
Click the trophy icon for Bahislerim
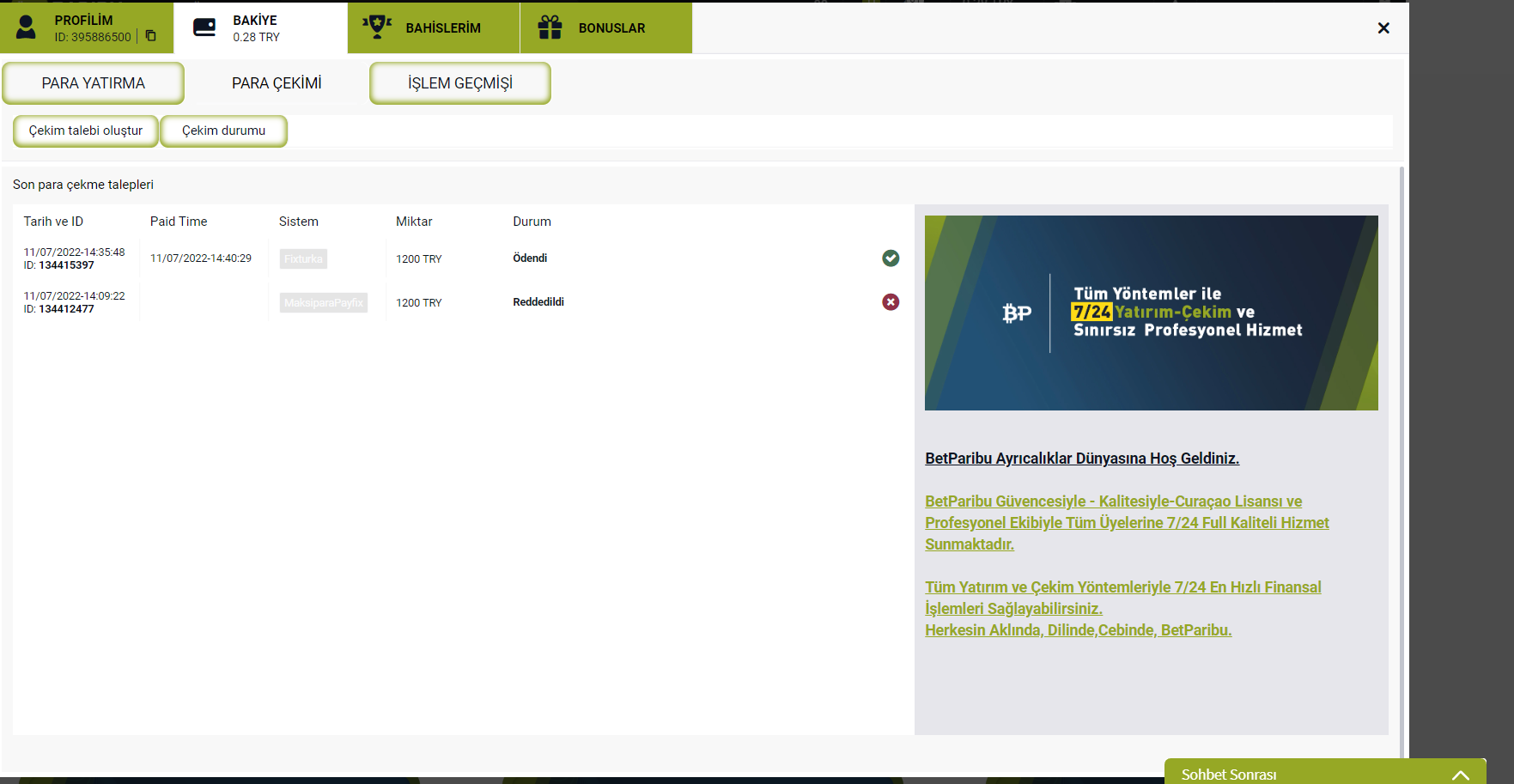click(x=377, y=27)
